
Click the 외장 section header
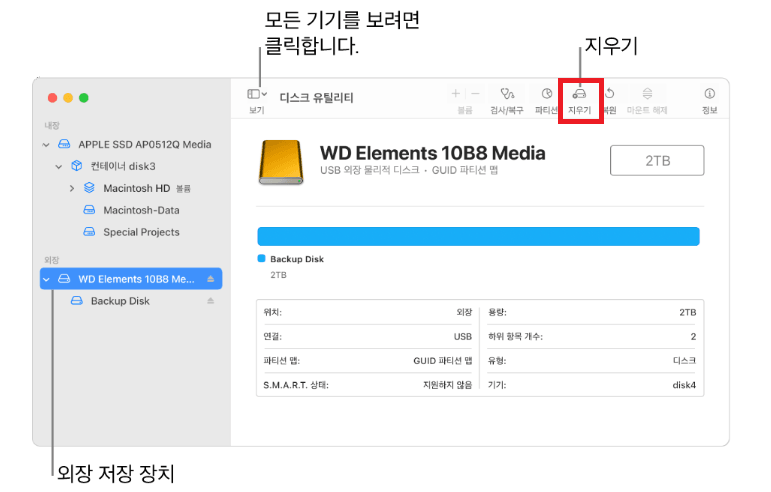(52, 260)
